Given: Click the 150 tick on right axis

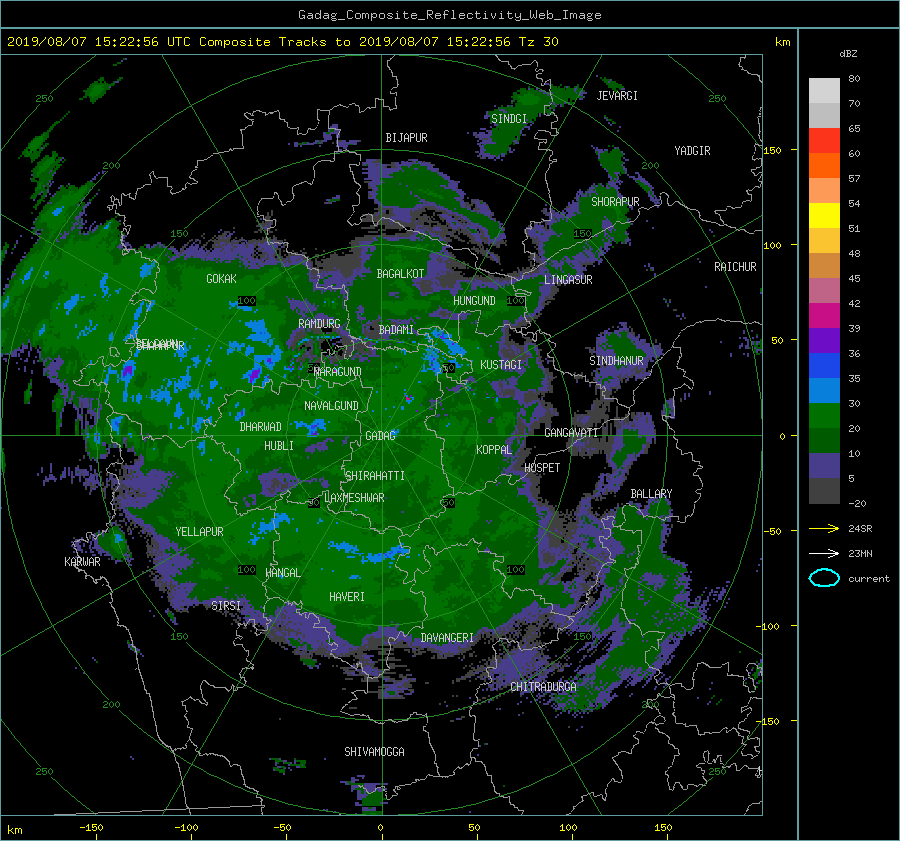Looking at the screenshot, I should [x=772, y=150].
